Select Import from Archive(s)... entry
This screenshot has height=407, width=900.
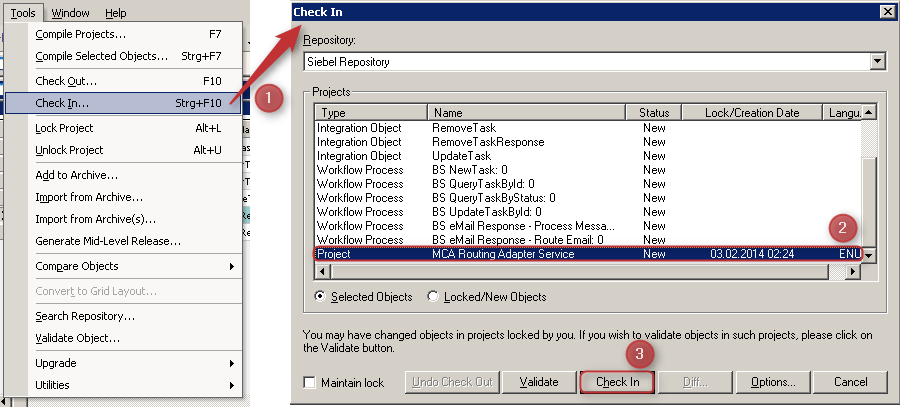click(x=123, y=219)
